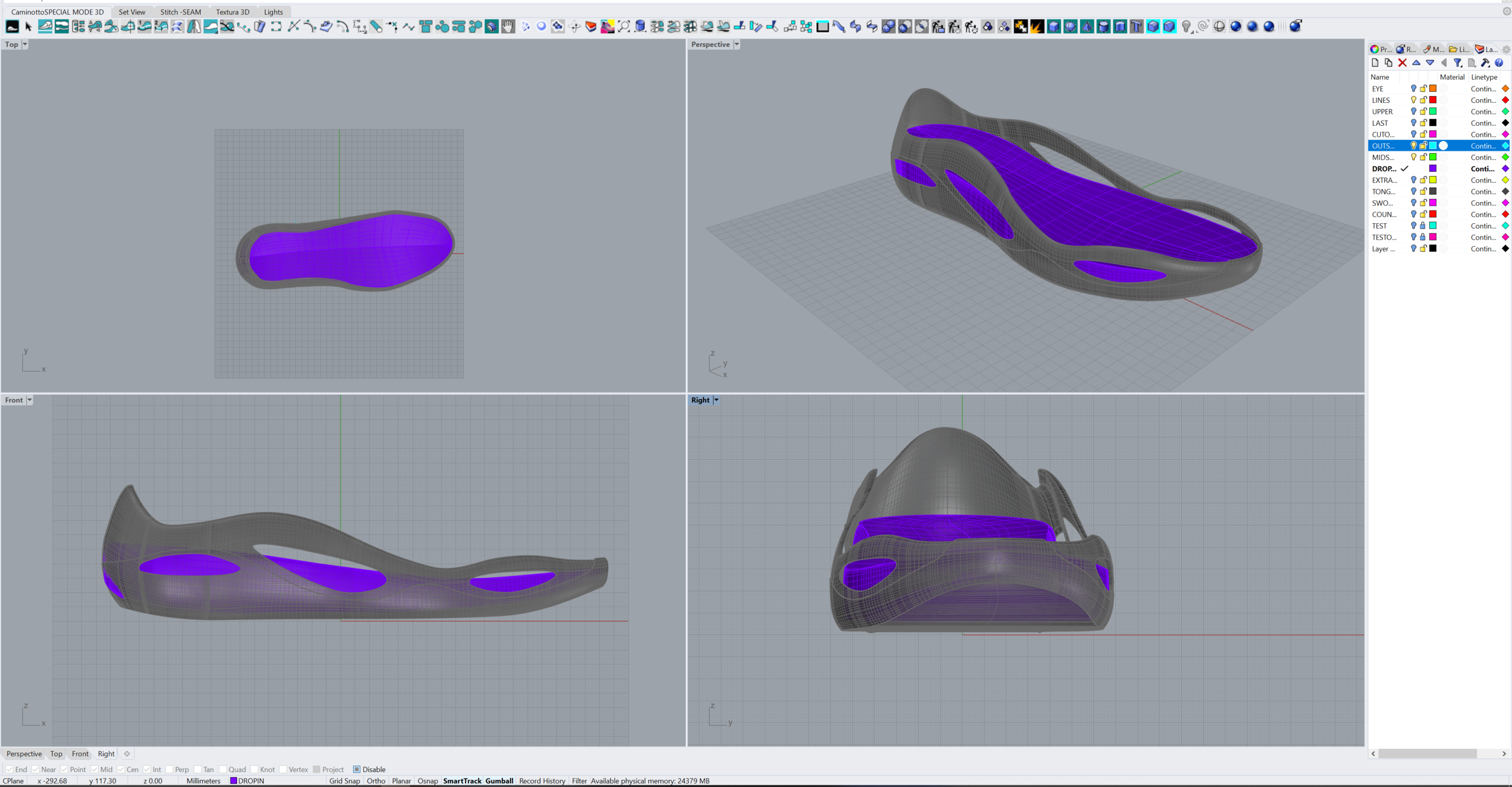Switch to the Stitch -SEAM toolbar tab
The width and height of the screenshot is (1512, 787).
click(180, 12)
